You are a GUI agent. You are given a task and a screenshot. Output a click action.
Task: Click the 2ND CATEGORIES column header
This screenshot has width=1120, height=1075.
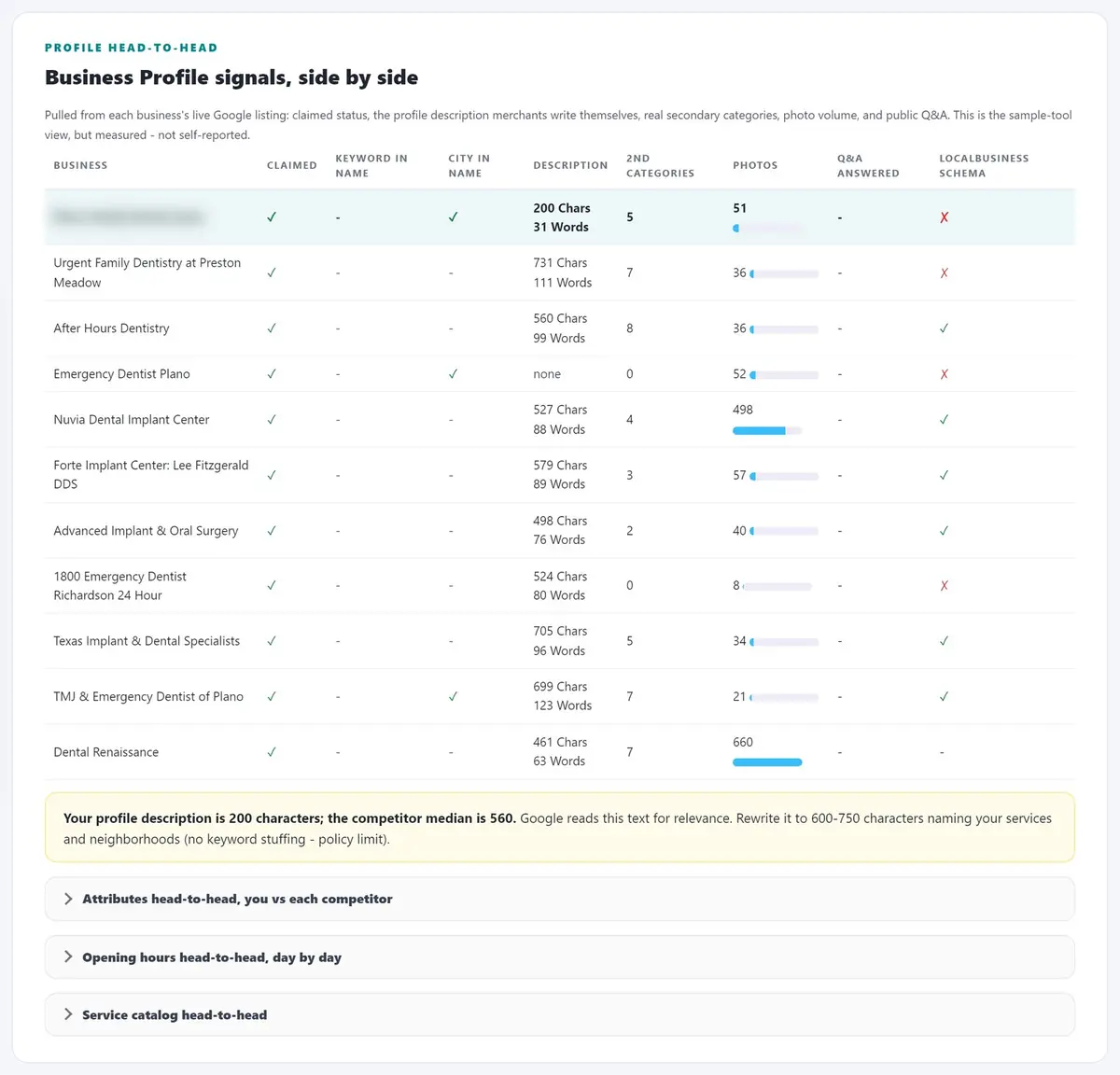[660, 165]
